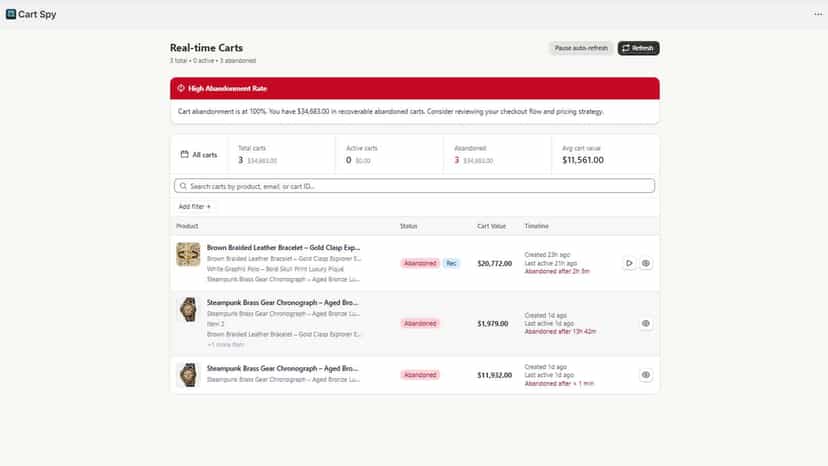Click the search magnifier icon
Screen dimensions: 828x466
pyautogui.click(x=183, y=186)
